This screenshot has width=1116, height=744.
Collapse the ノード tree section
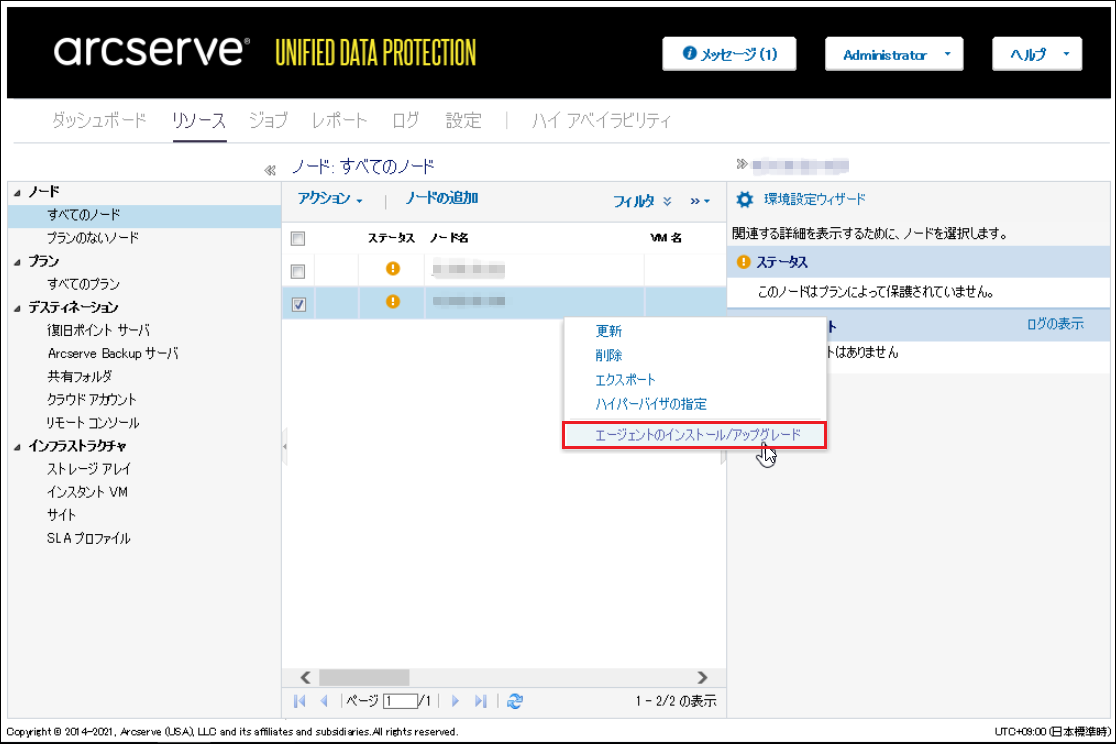tap(17, 192)
